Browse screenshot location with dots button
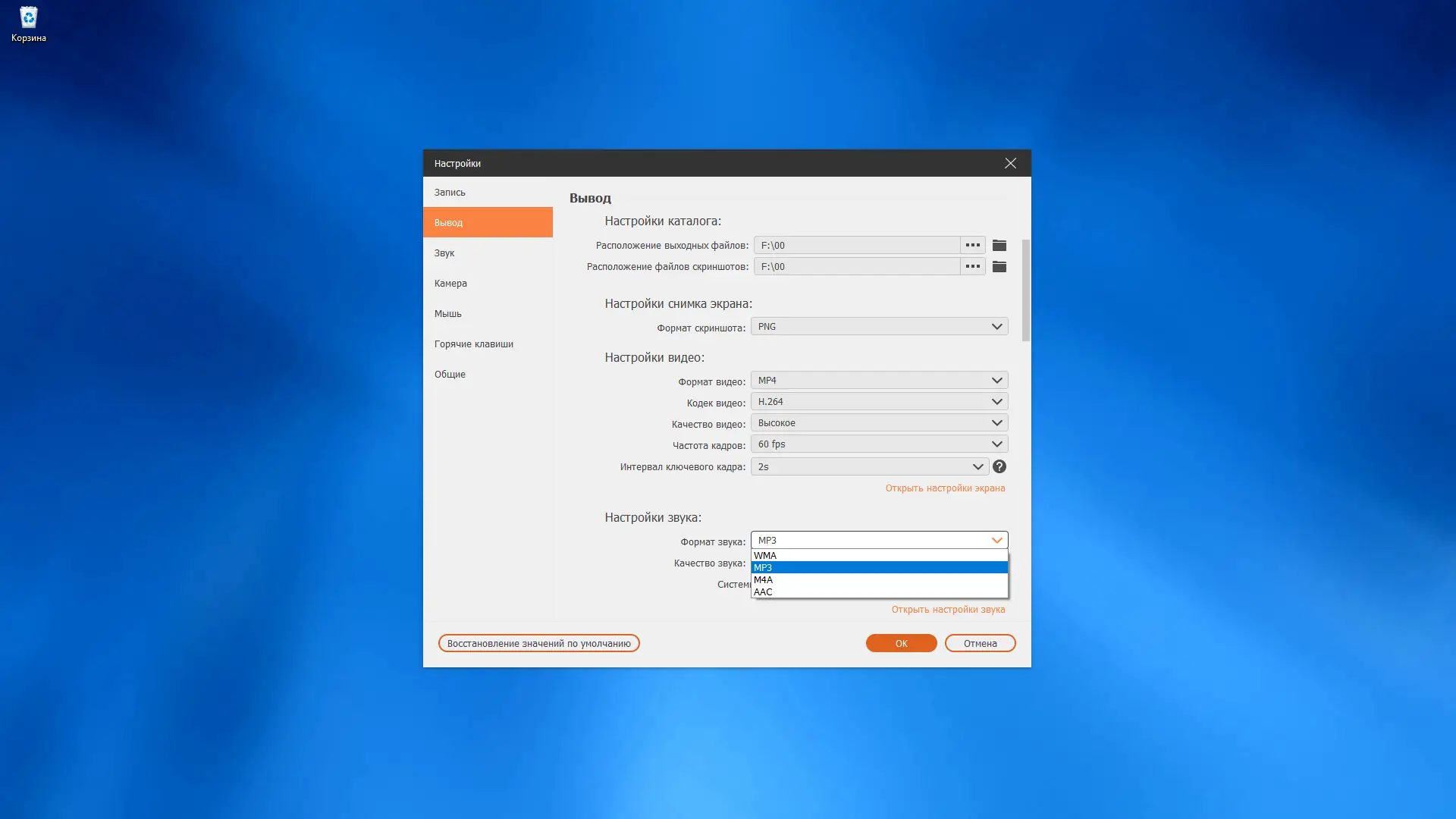1456x819 pixels. [x=972, y=266]
